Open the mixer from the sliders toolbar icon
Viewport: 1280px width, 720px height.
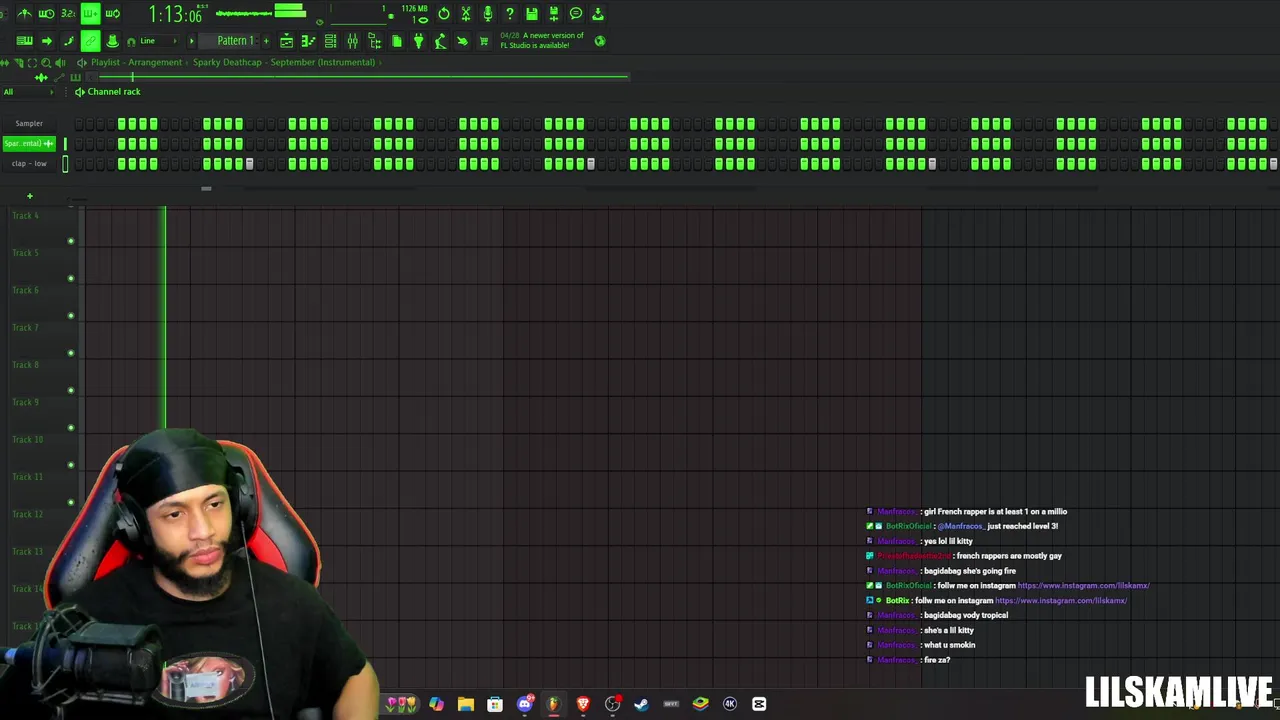pyautogui.click(x=352, y=41)
